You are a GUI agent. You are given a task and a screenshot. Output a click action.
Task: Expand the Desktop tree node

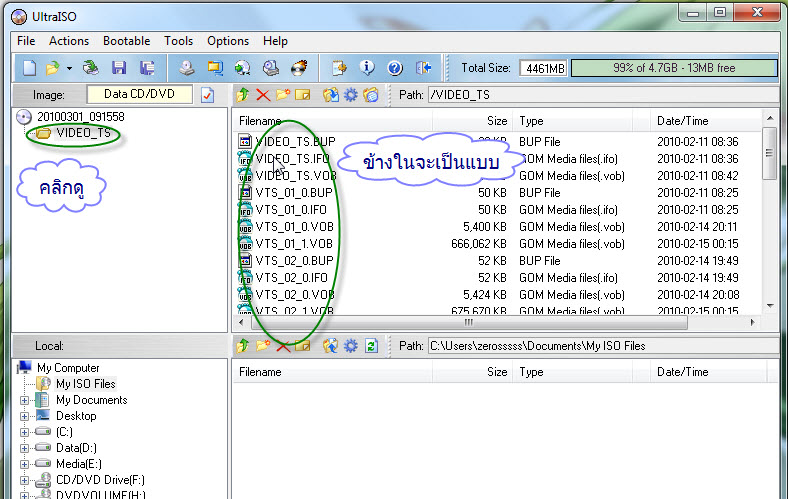pyautogui.click(x=24, y=417)
